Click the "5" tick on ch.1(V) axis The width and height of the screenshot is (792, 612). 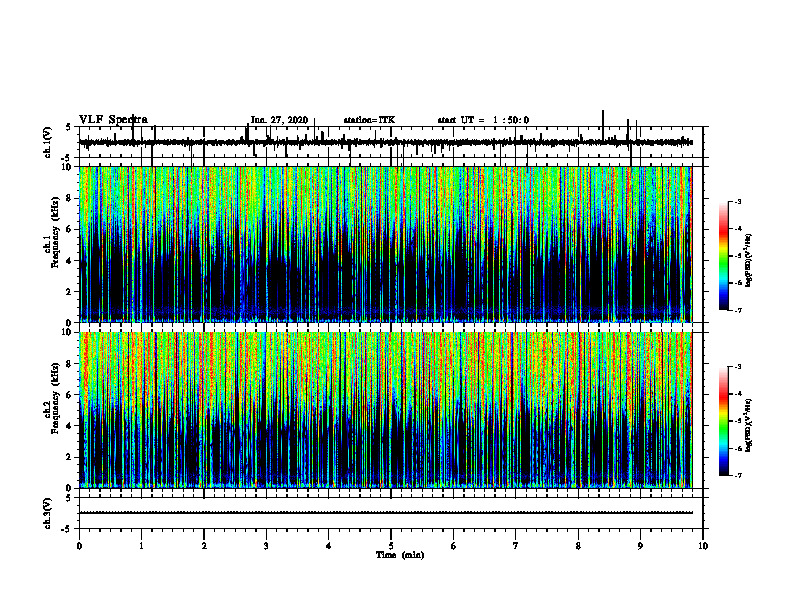[x=69, y=127]
